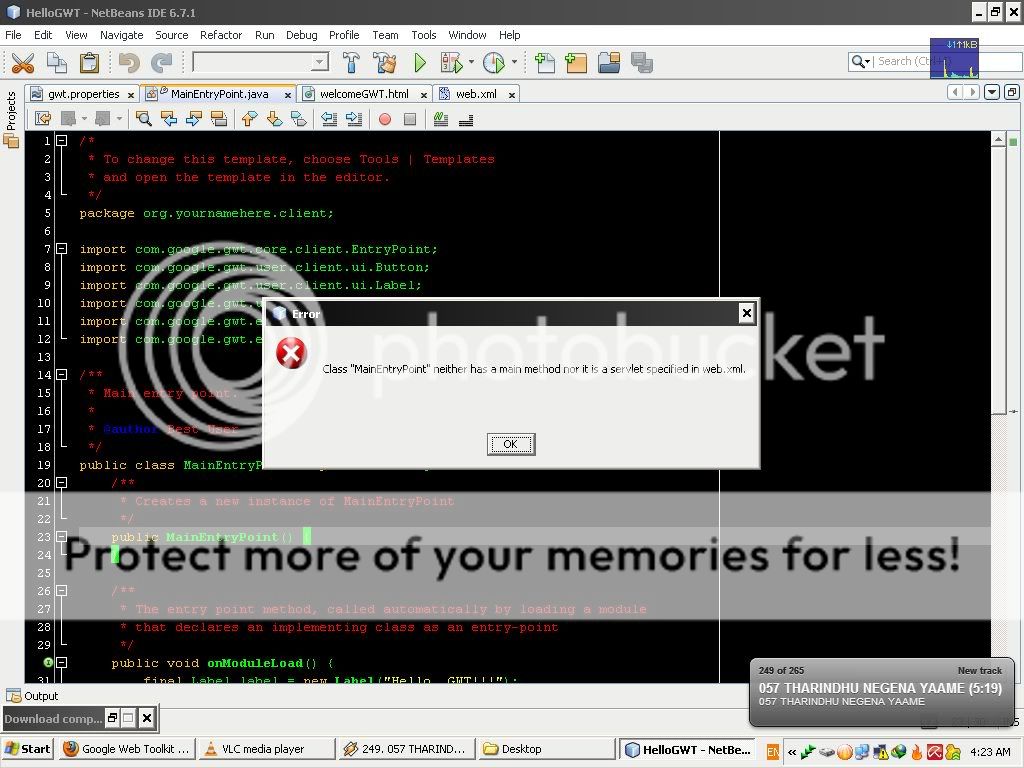This screenshot has width=1024, height=768.
Task: Toggle bookmark in editor toolbar
Action: click(298, 119)
